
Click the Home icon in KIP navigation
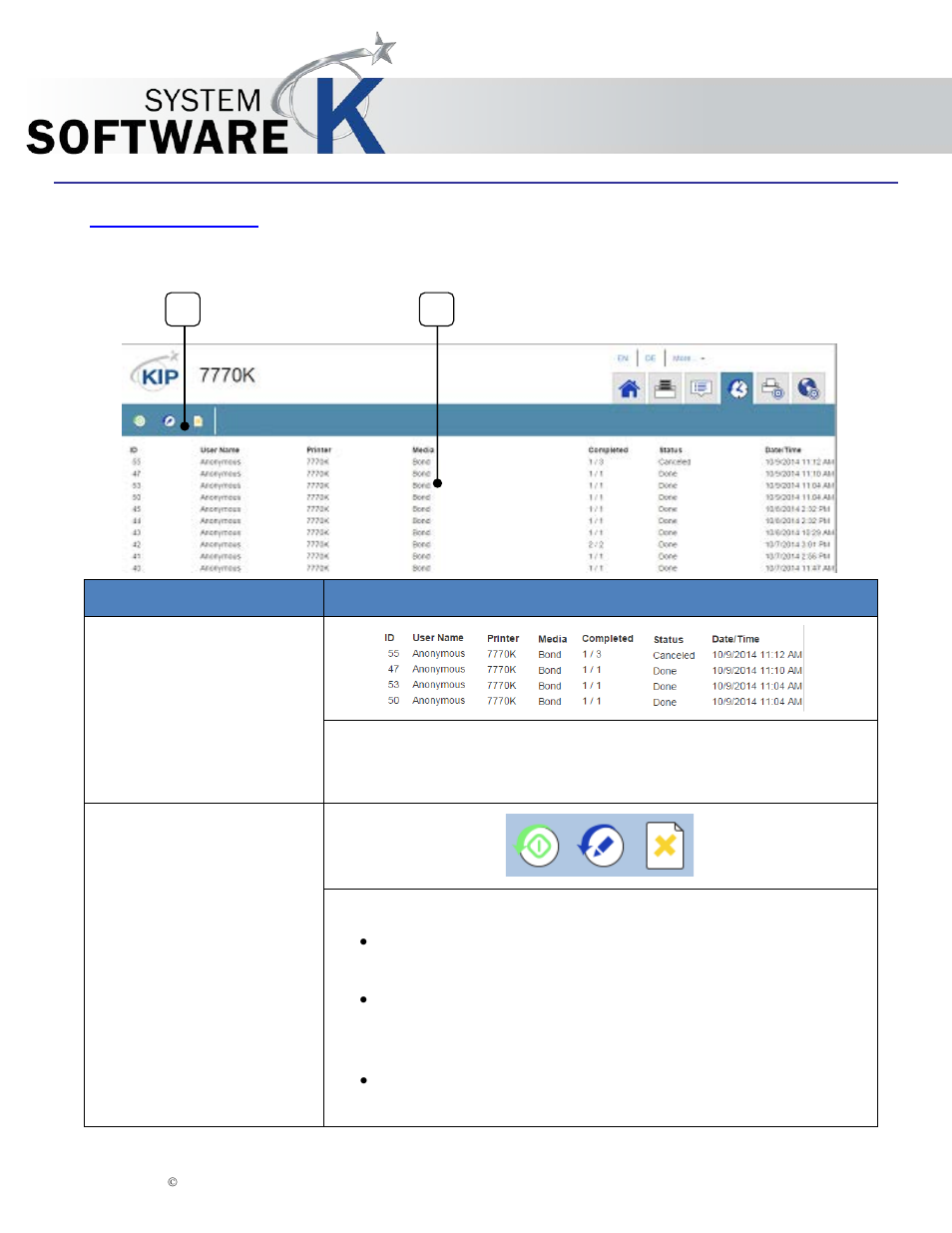tap(629, 388)
